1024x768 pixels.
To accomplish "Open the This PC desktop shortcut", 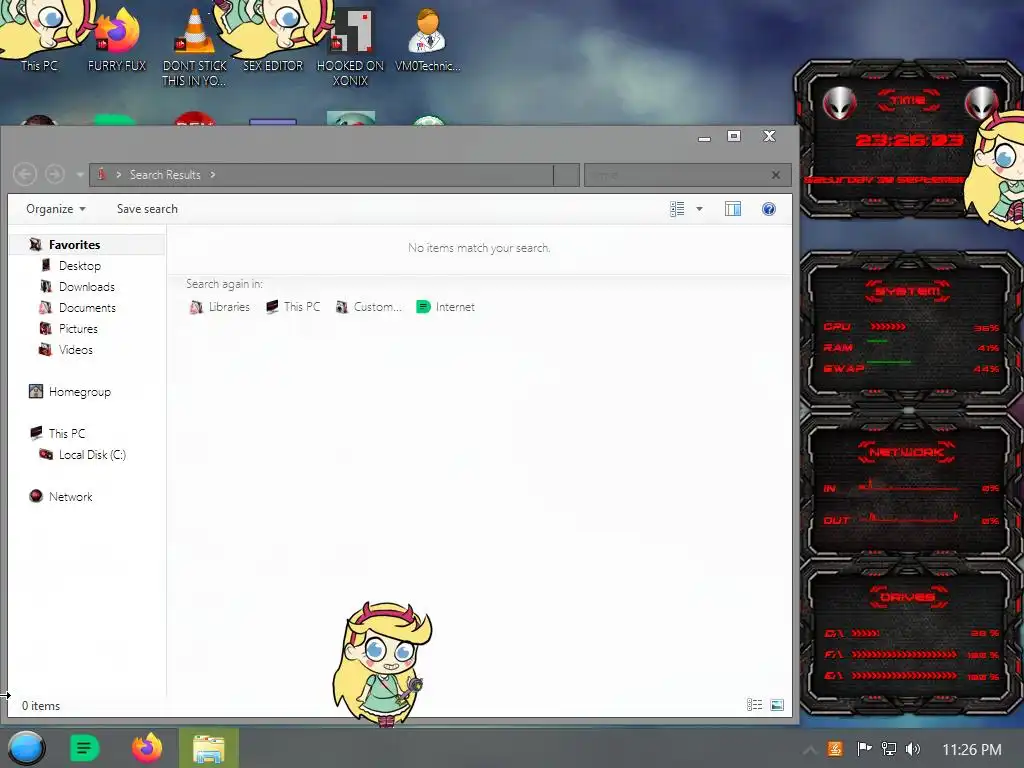I will click(x=39, y=39).
